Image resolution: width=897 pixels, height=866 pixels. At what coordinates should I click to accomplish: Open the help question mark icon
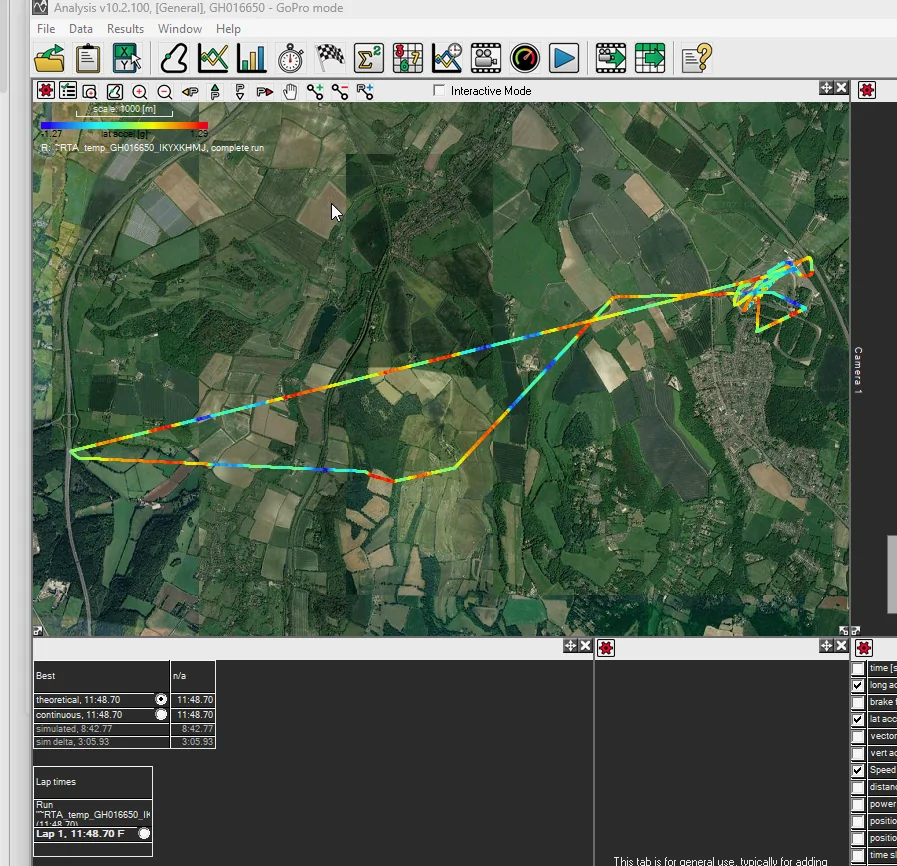[697, 58]
